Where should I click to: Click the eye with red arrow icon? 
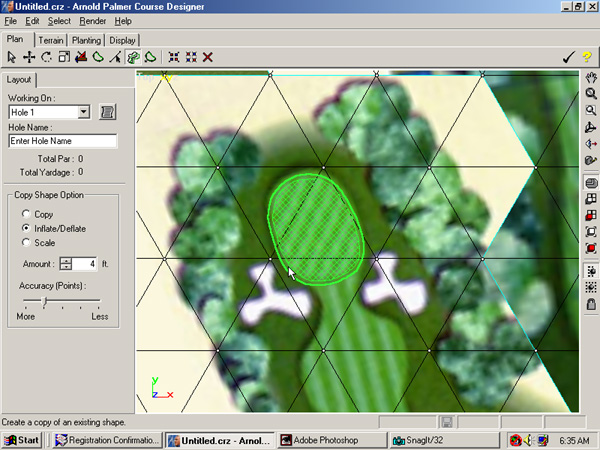(x=591, y=144)
